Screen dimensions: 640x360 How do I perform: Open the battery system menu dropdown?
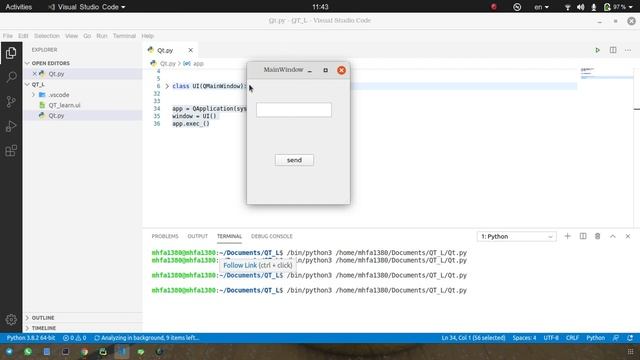click(x=618, y=7)
